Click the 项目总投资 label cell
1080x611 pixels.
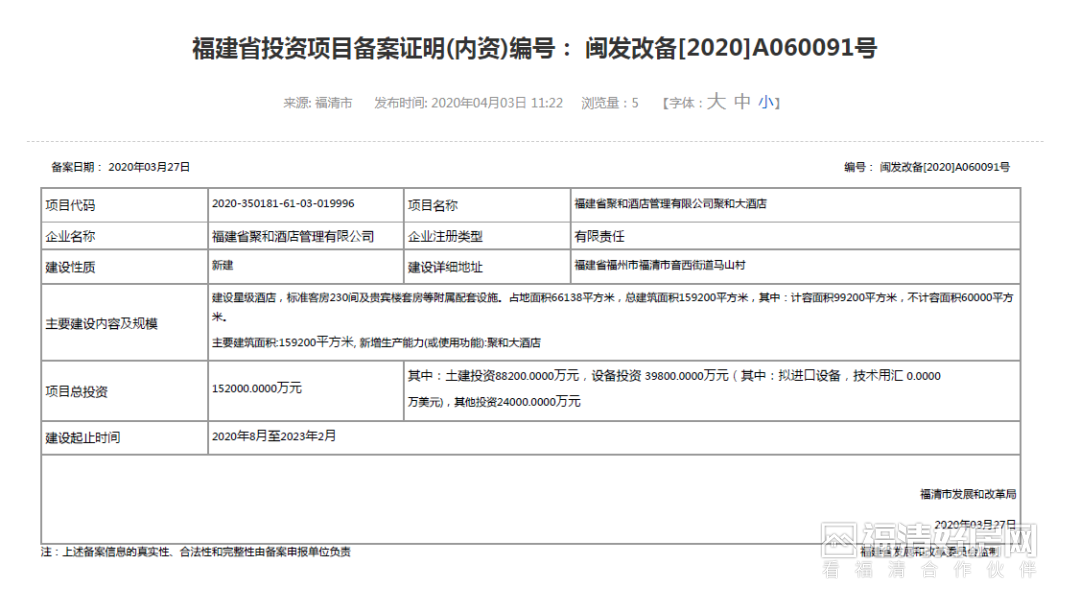click(125, 391)
